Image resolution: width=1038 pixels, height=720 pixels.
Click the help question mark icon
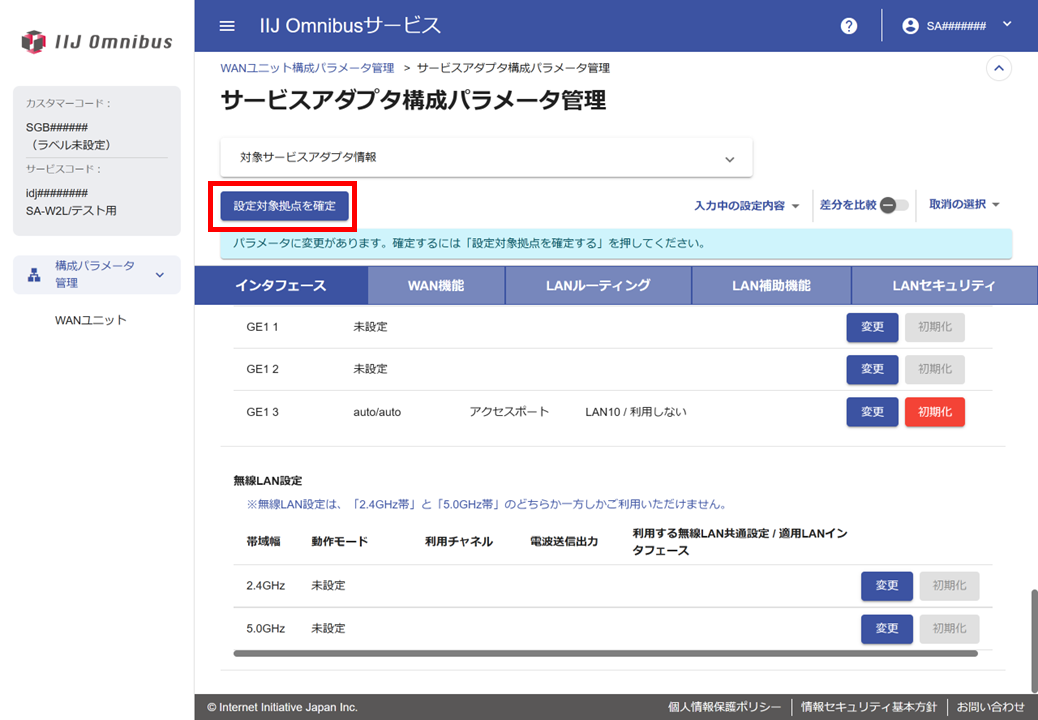click(849, 26)
